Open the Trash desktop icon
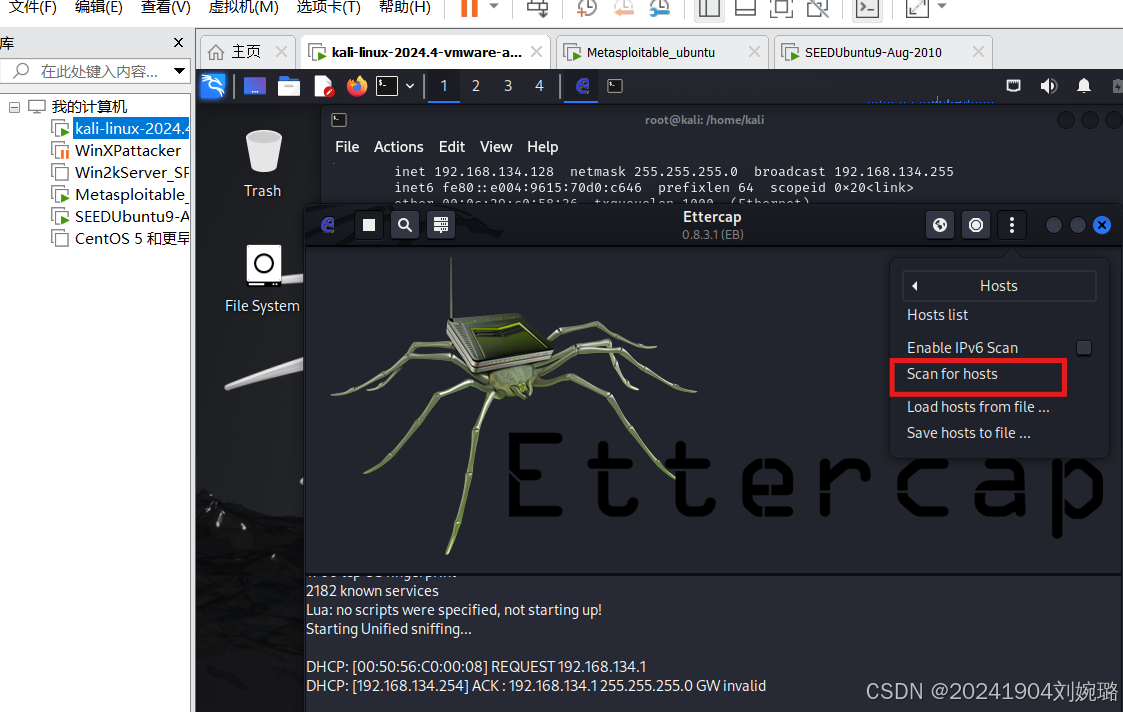Screen dimensions: 1123x712 [263, 164]
